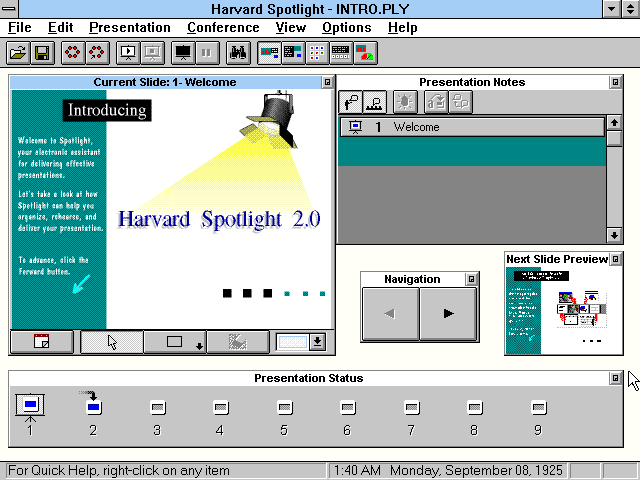Viewport: 640px width, 480px height.
Task: Click the Presentation Notes panel corner button
Action: 616,82
